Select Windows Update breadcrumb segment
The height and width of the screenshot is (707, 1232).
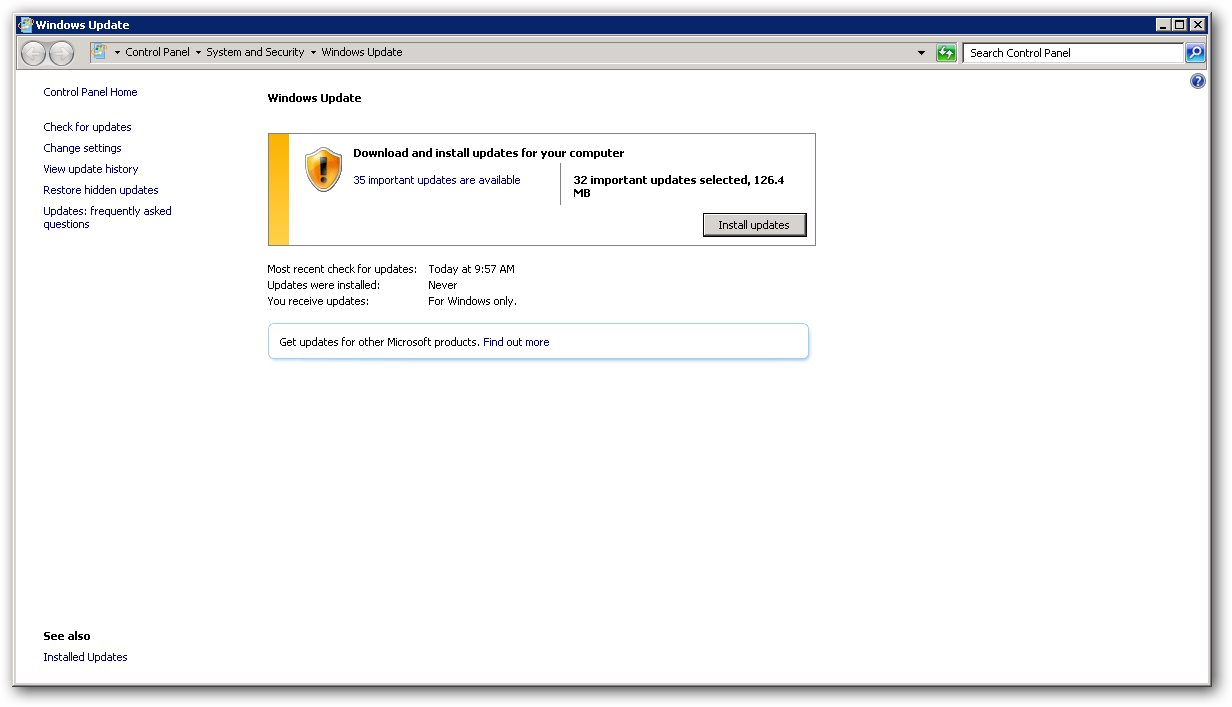pyautogui.click(x=362, y=53)
